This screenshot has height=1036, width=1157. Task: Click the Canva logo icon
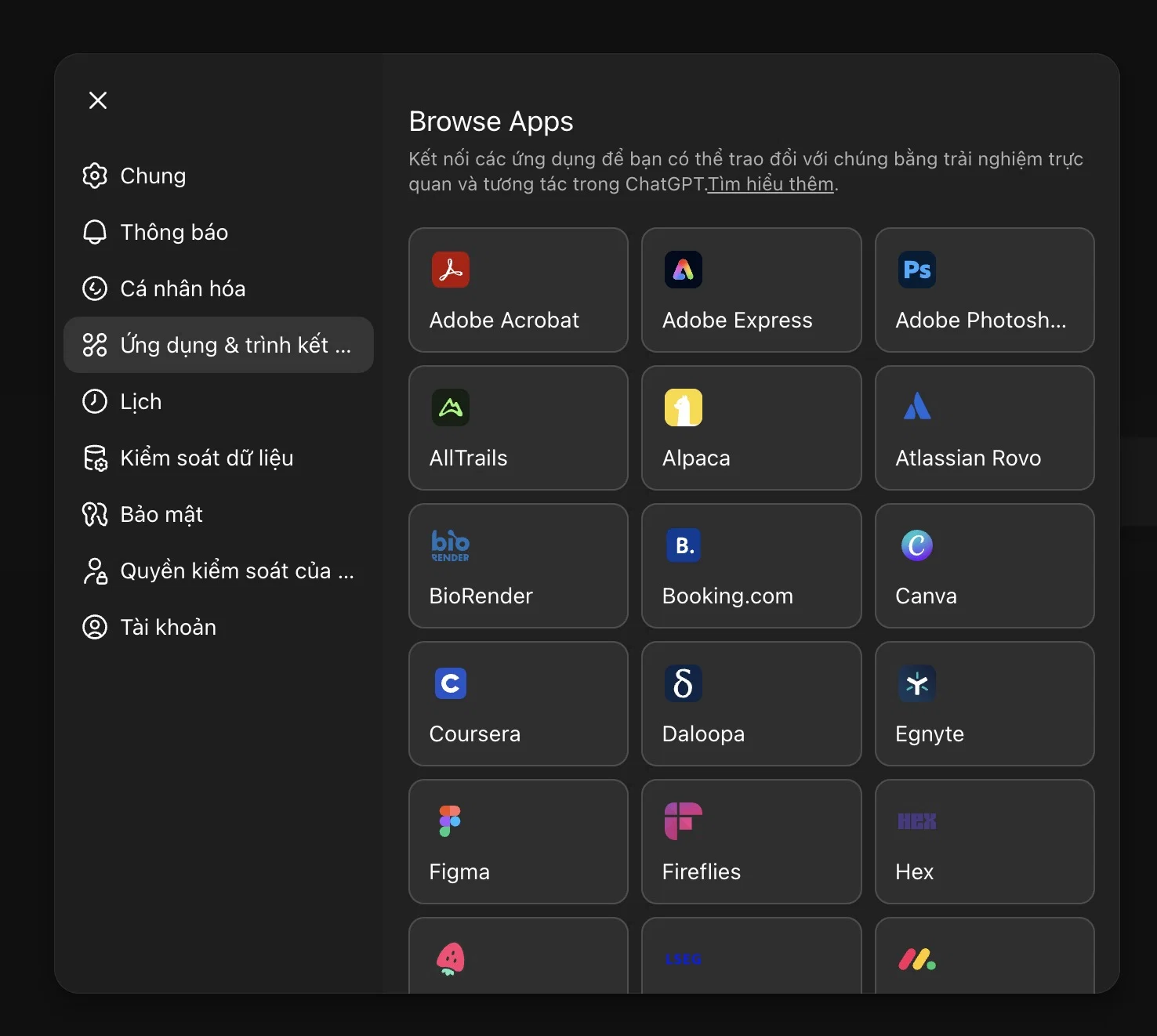tap(917, 545)
